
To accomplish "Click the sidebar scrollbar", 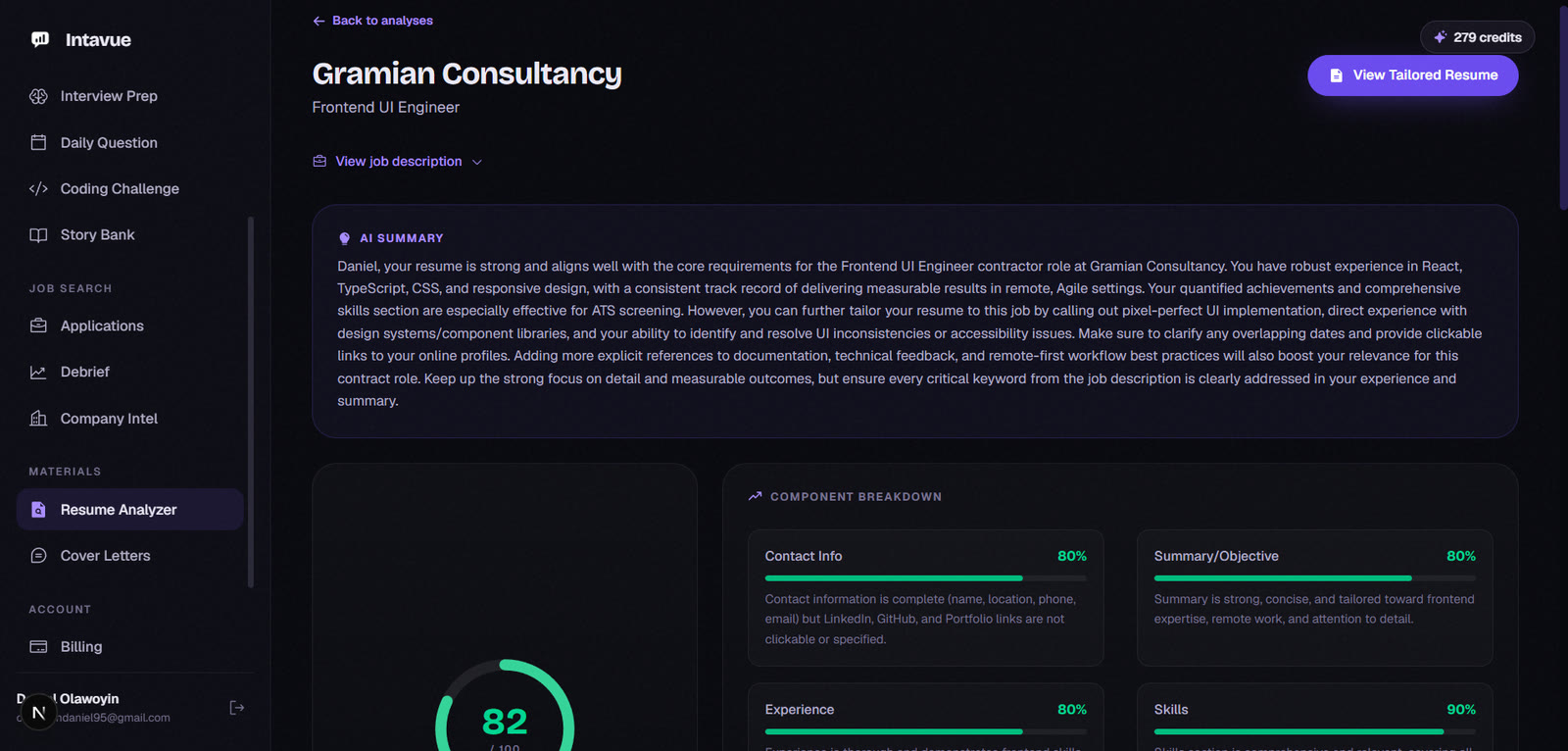I will click(x=251, y=402).
